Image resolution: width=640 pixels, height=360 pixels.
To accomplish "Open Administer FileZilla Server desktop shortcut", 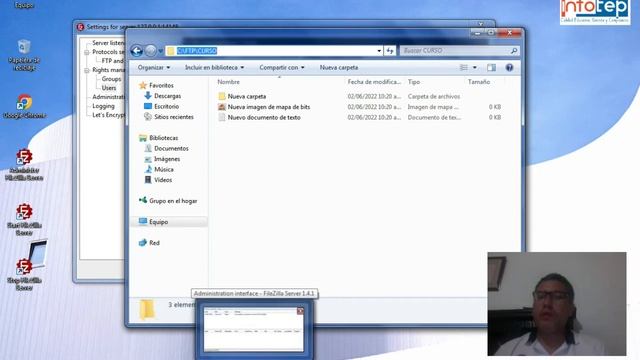I will coord(24,165).
